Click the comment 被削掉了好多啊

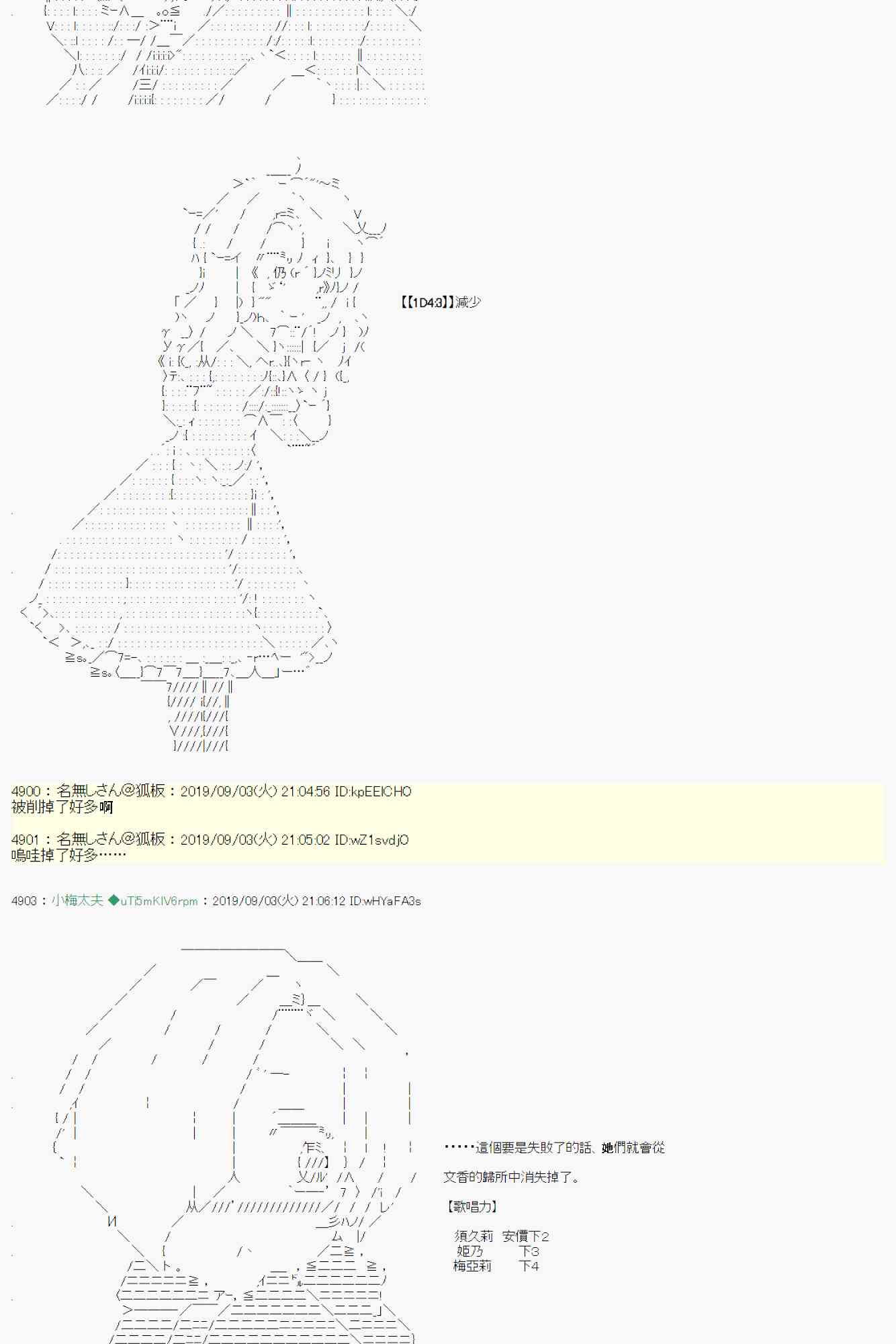point(62,807)
